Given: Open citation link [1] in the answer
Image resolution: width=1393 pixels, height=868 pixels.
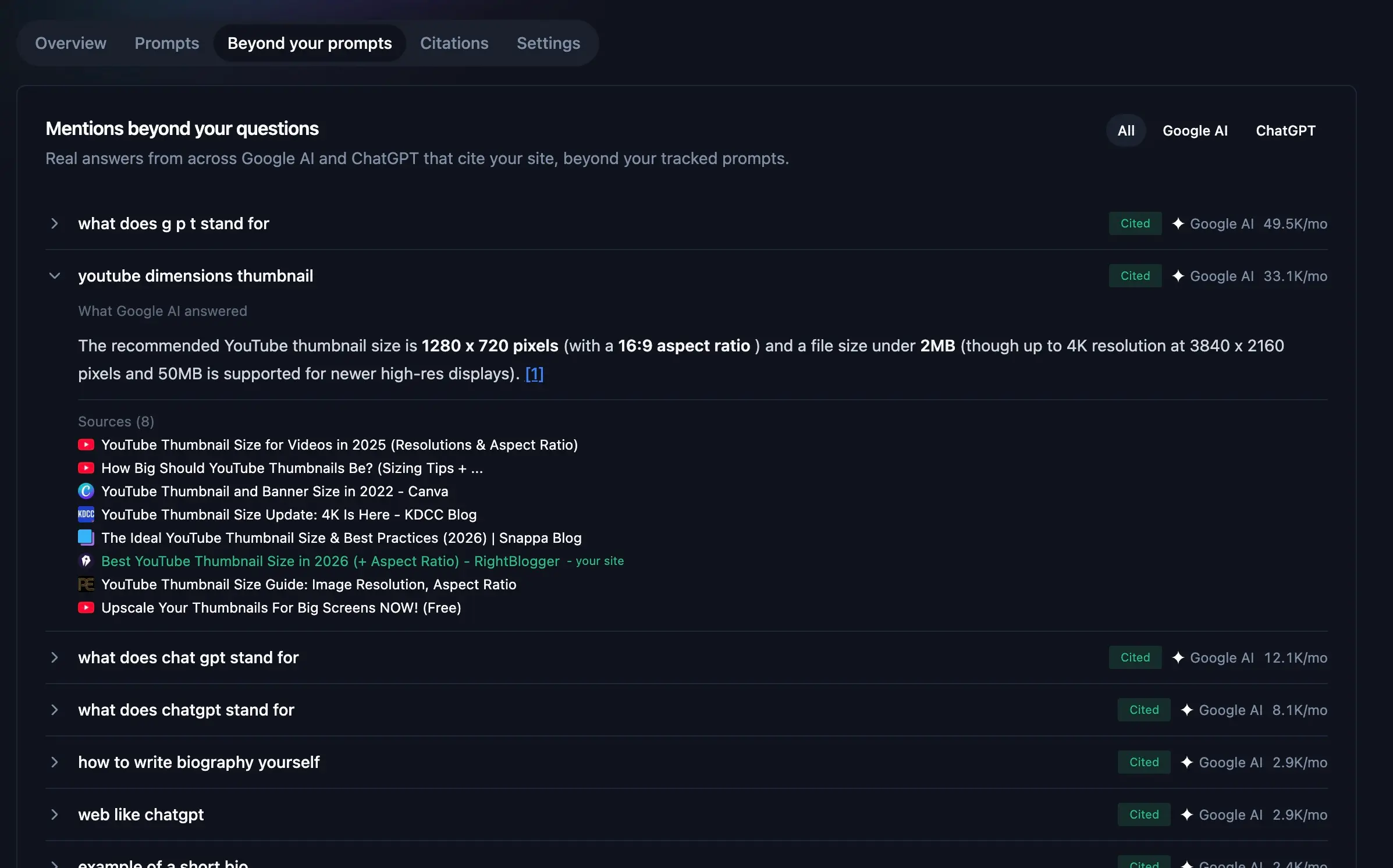Looking at the screenshot, I should (x=534, y=373).
